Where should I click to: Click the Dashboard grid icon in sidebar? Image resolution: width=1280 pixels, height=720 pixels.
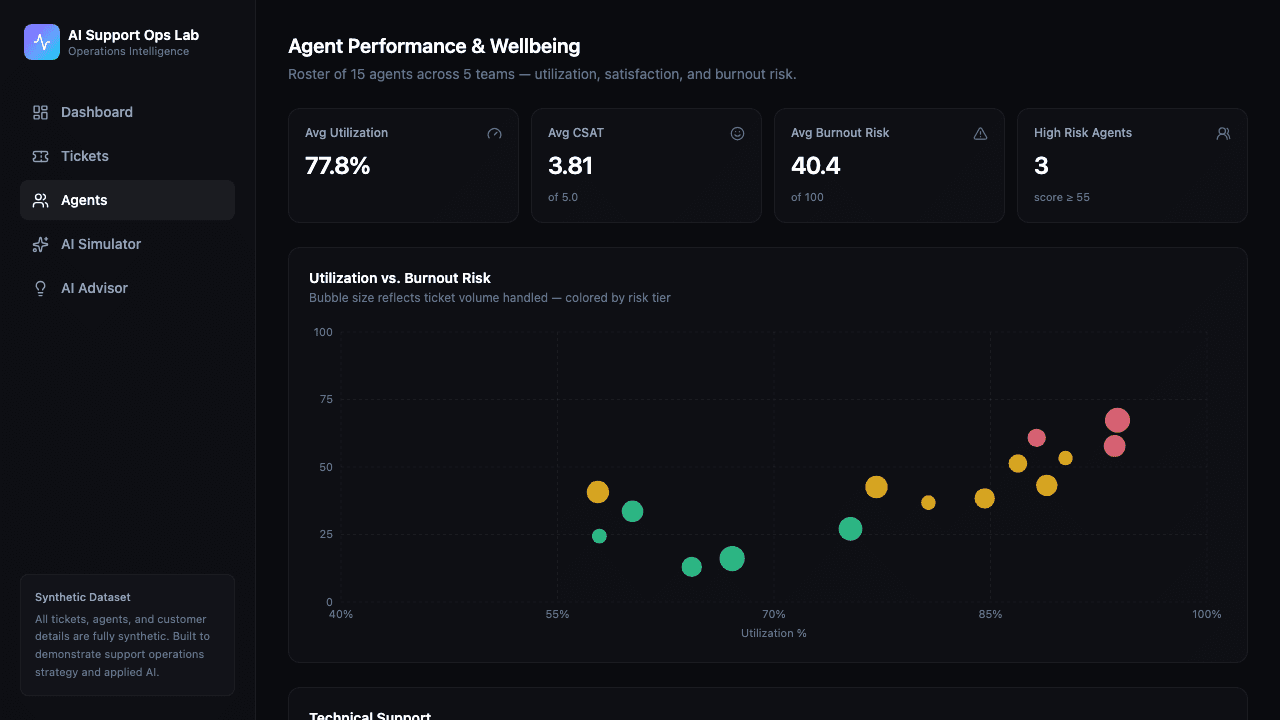[40, 112]
